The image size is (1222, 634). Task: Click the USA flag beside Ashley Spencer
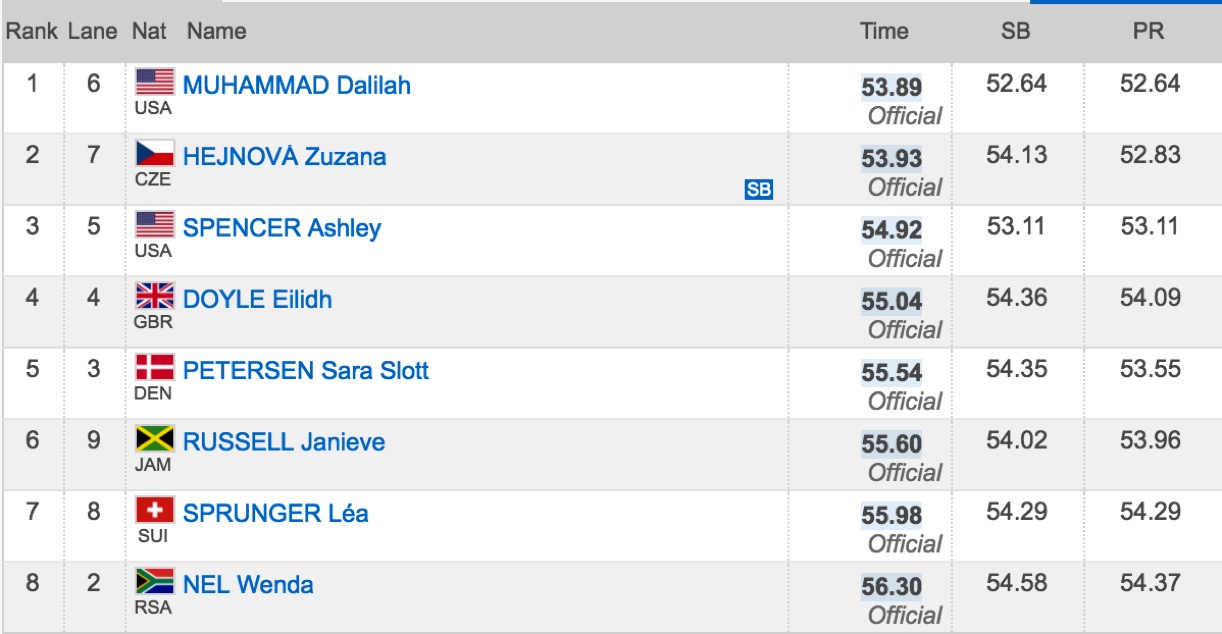155,224
